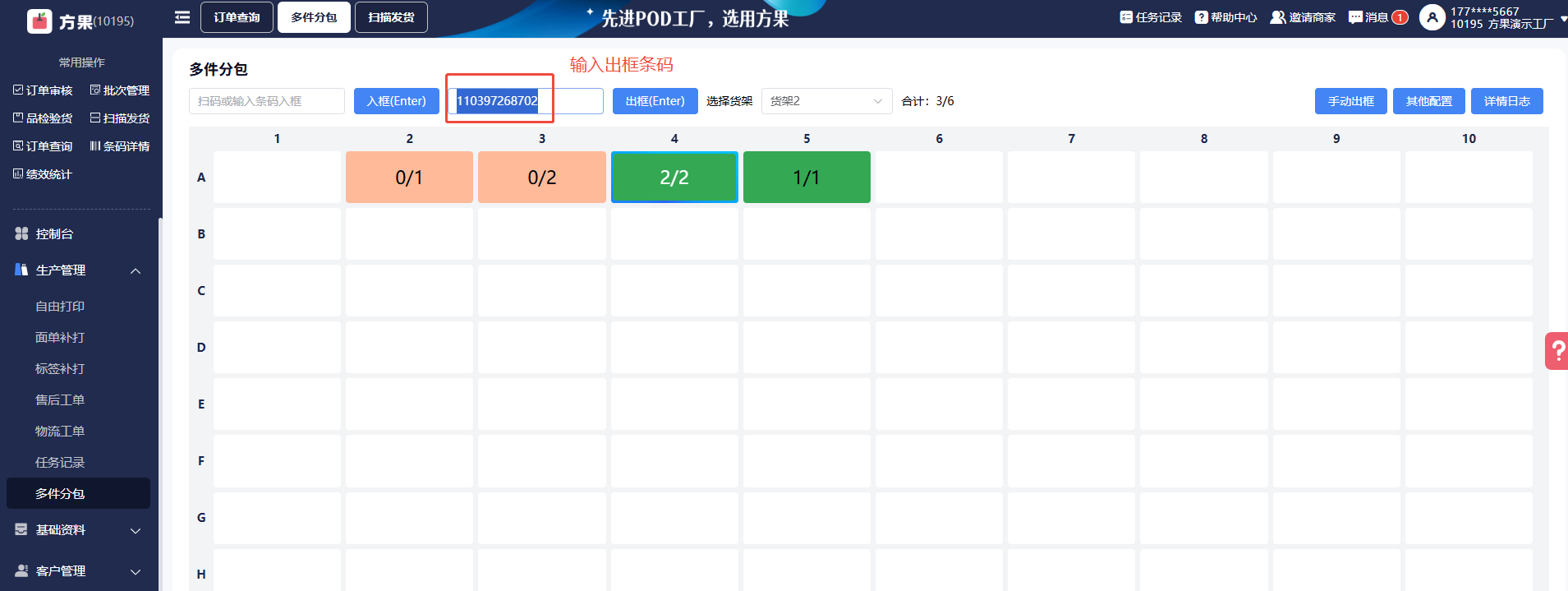Click the red floating help question icon
The width and height of the screenshot is (1568, 591).
(x=1557, y=351)
